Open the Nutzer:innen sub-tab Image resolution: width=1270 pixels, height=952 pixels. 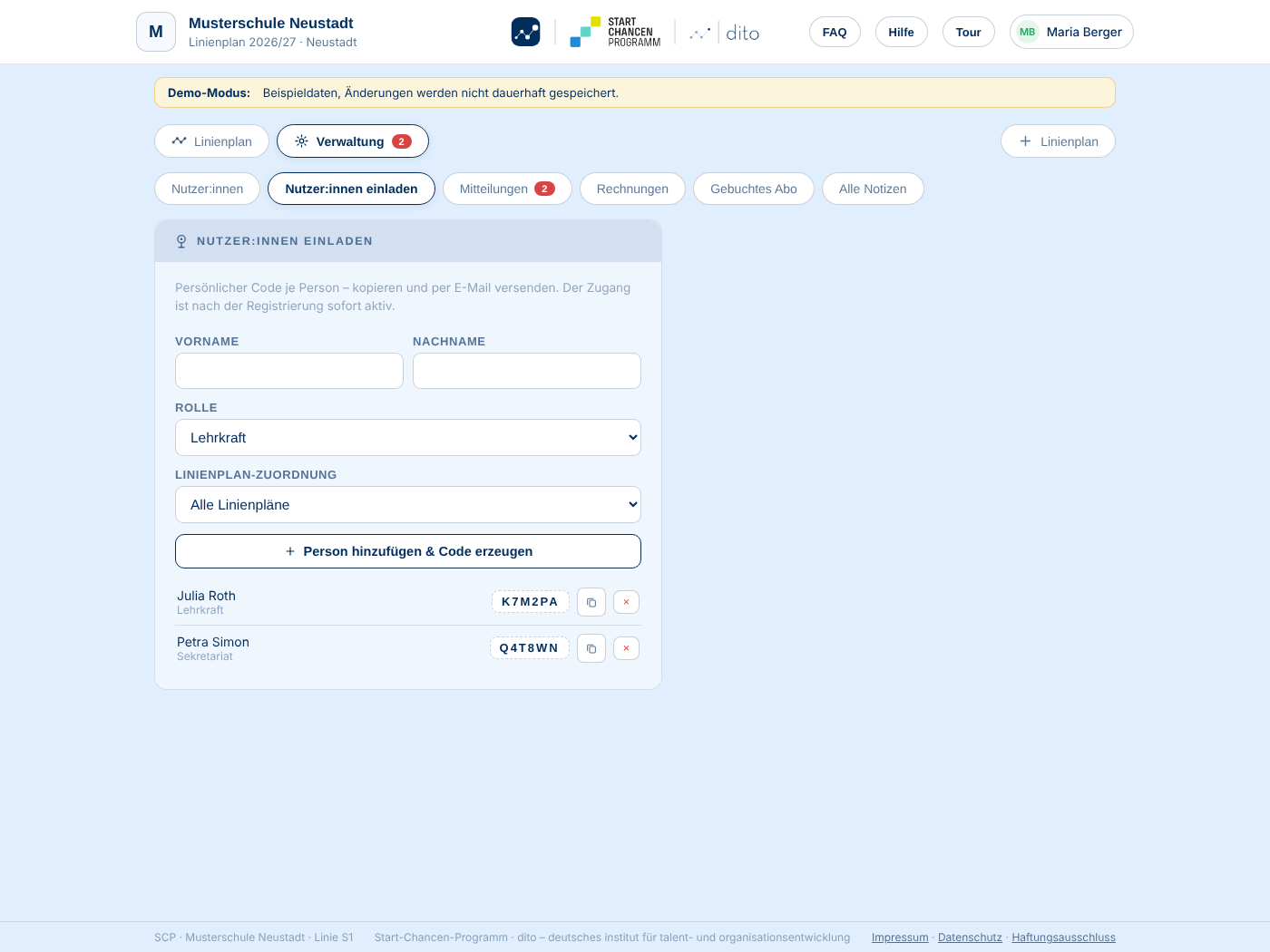[208, 189]
